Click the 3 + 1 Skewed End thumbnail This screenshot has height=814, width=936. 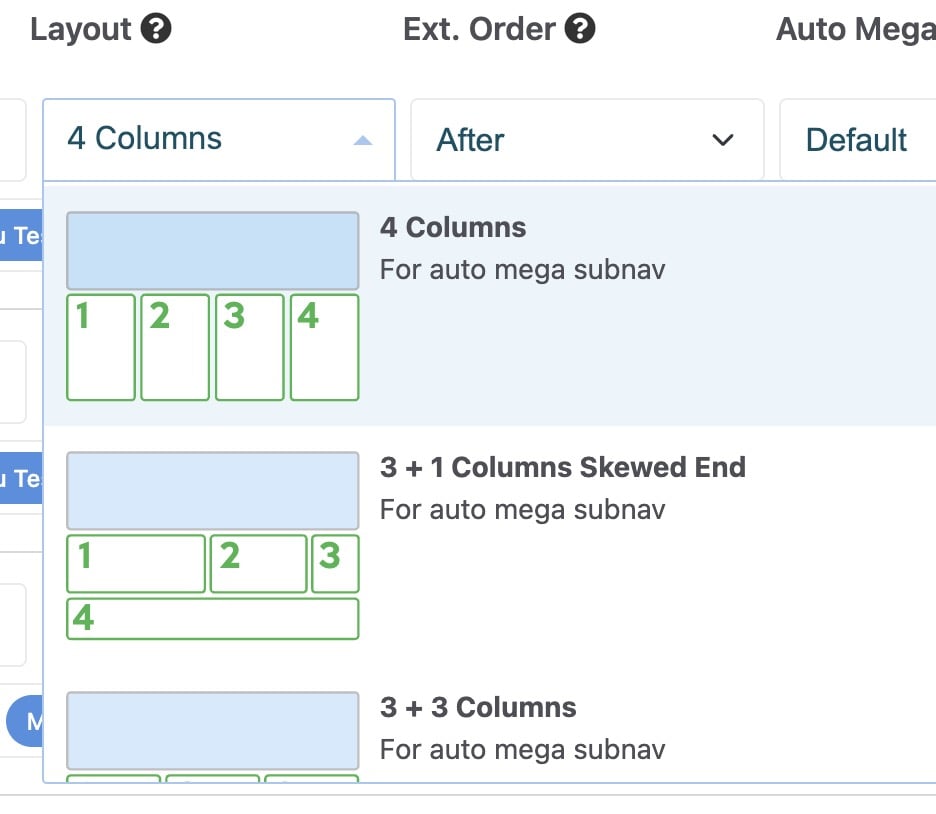tap(212, 545)
